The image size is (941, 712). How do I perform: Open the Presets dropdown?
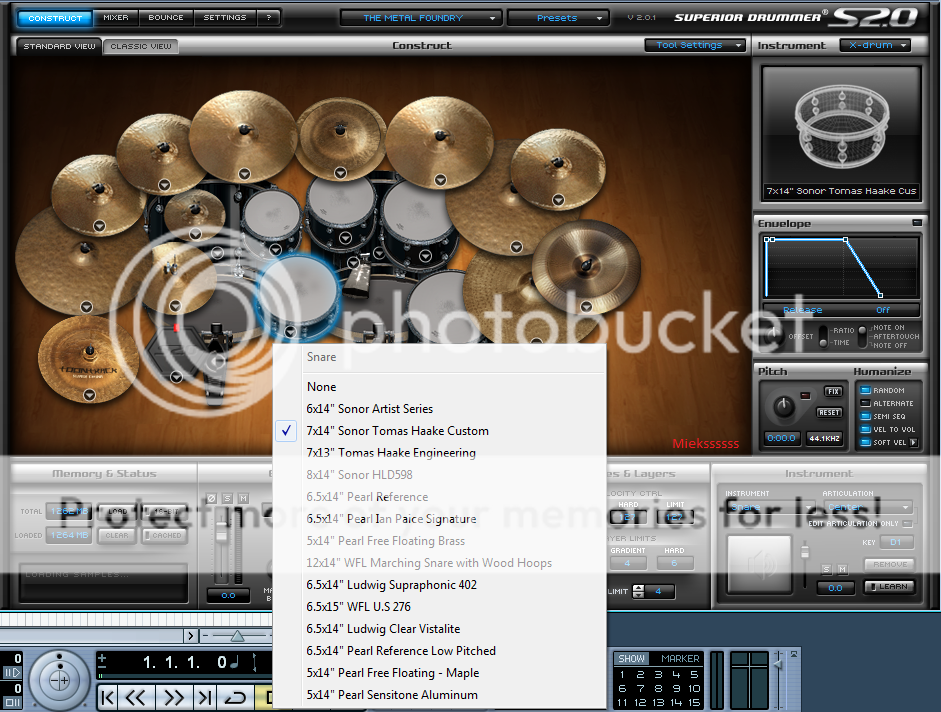pyautogui.click(x=557, y=18)
